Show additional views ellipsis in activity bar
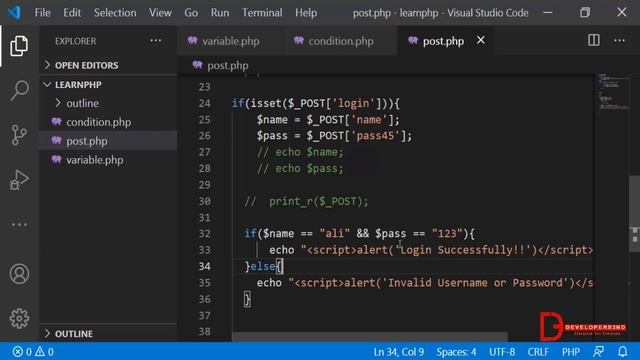Screen dimensions: 640x360 tap(19, 224)
